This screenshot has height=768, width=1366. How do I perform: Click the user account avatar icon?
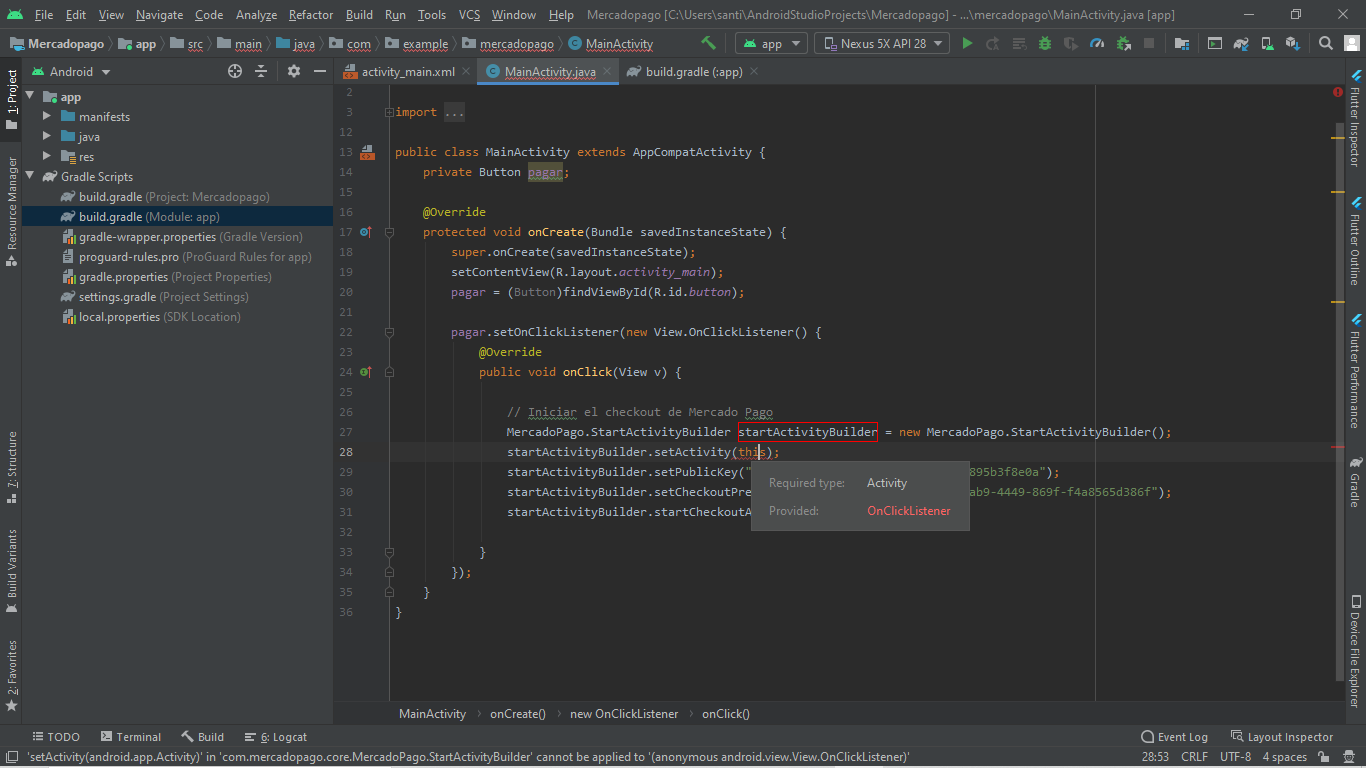tap(1351, 43)
